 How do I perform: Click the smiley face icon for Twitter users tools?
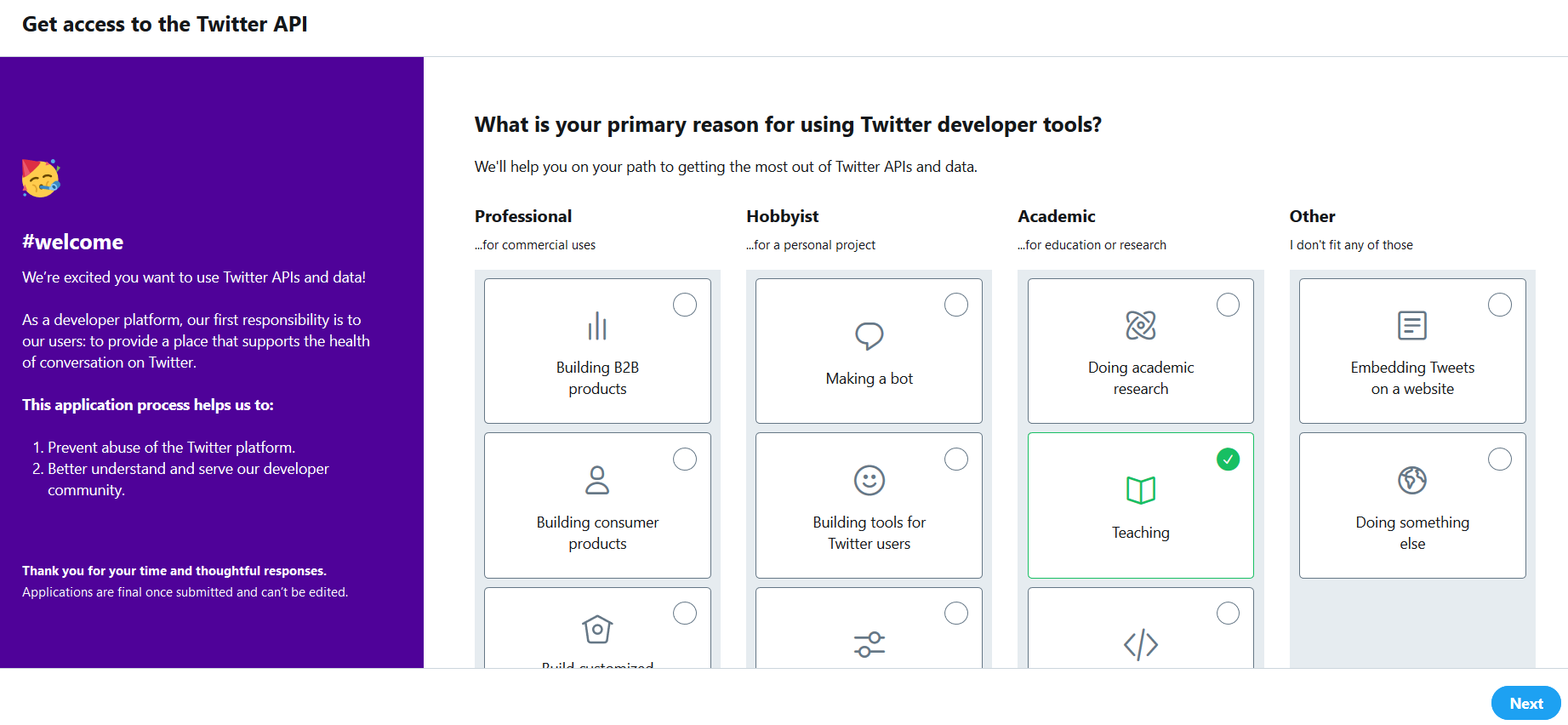click(869, 480)
